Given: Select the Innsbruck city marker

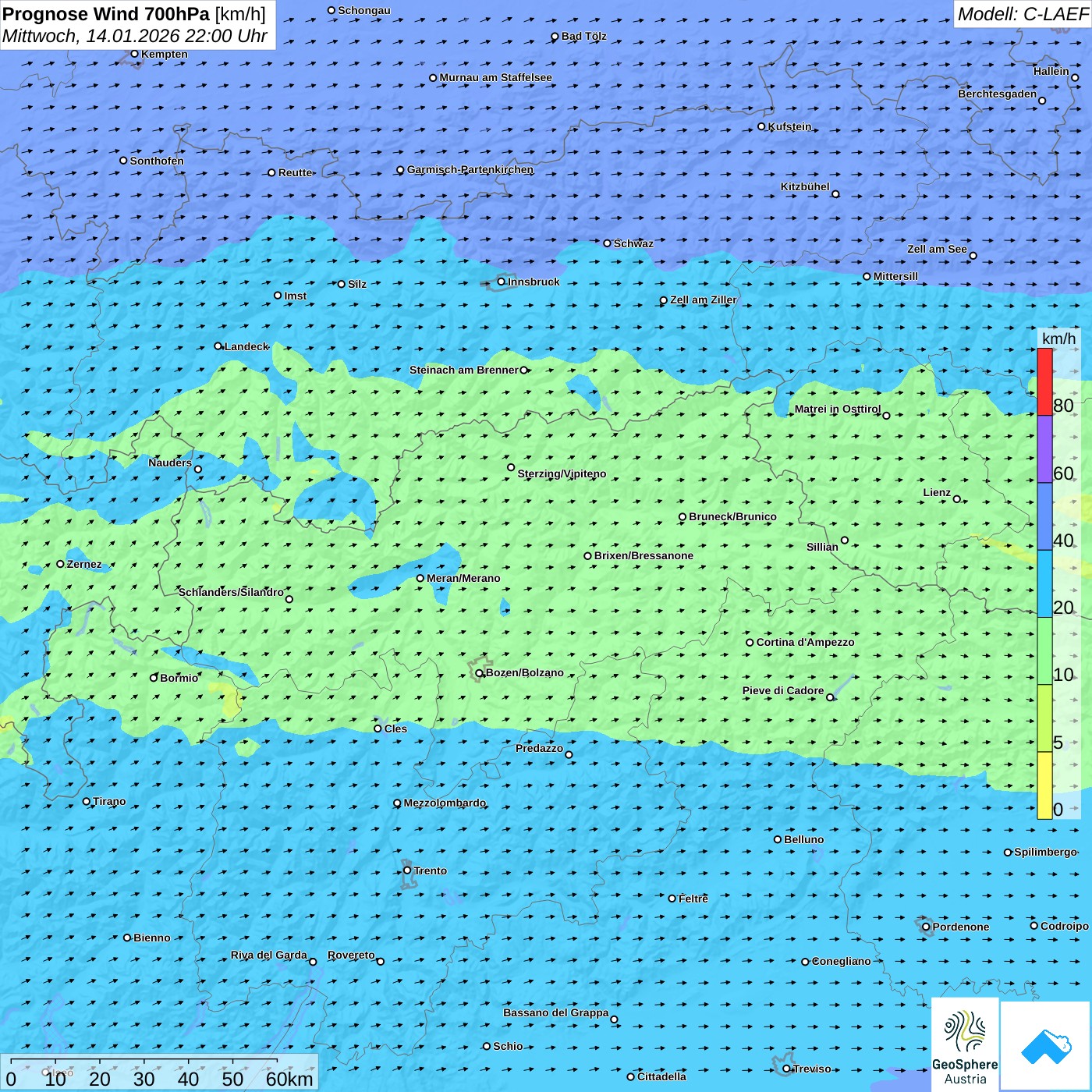Looking at the screenshot, I should 502,282.
